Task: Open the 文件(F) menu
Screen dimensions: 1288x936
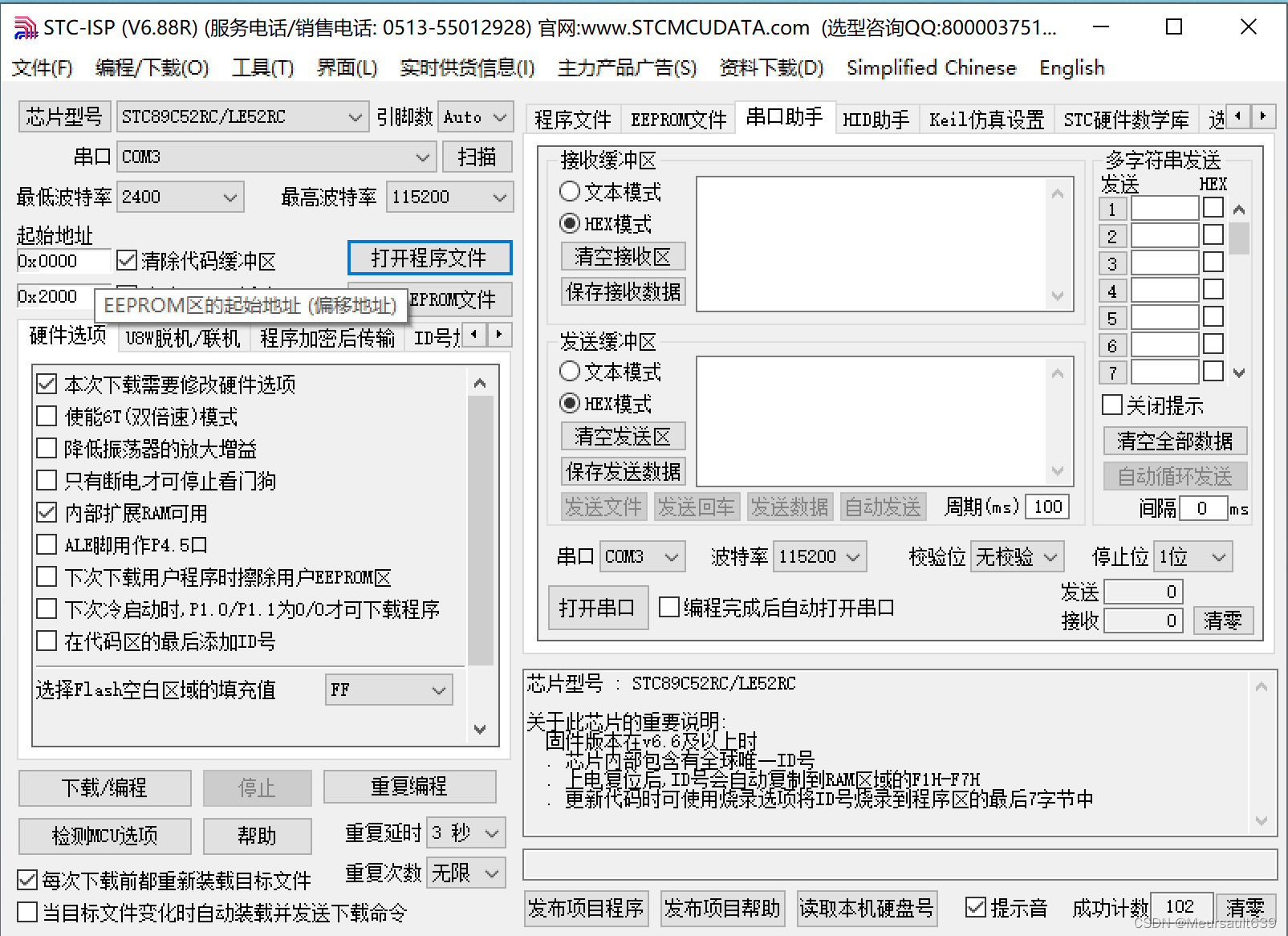Action: (42, 67)
